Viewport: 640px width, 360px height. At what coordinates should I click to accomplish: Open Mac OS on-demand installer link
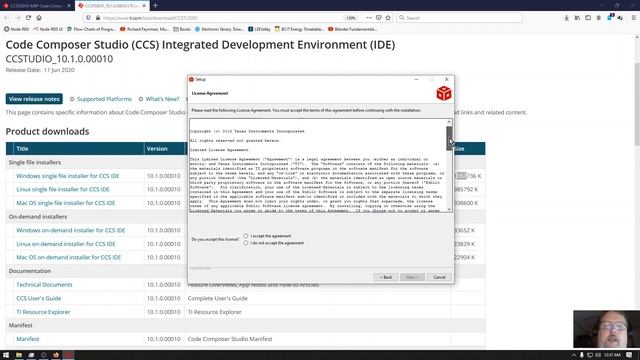pyautogui.click(x=69, y=257)
